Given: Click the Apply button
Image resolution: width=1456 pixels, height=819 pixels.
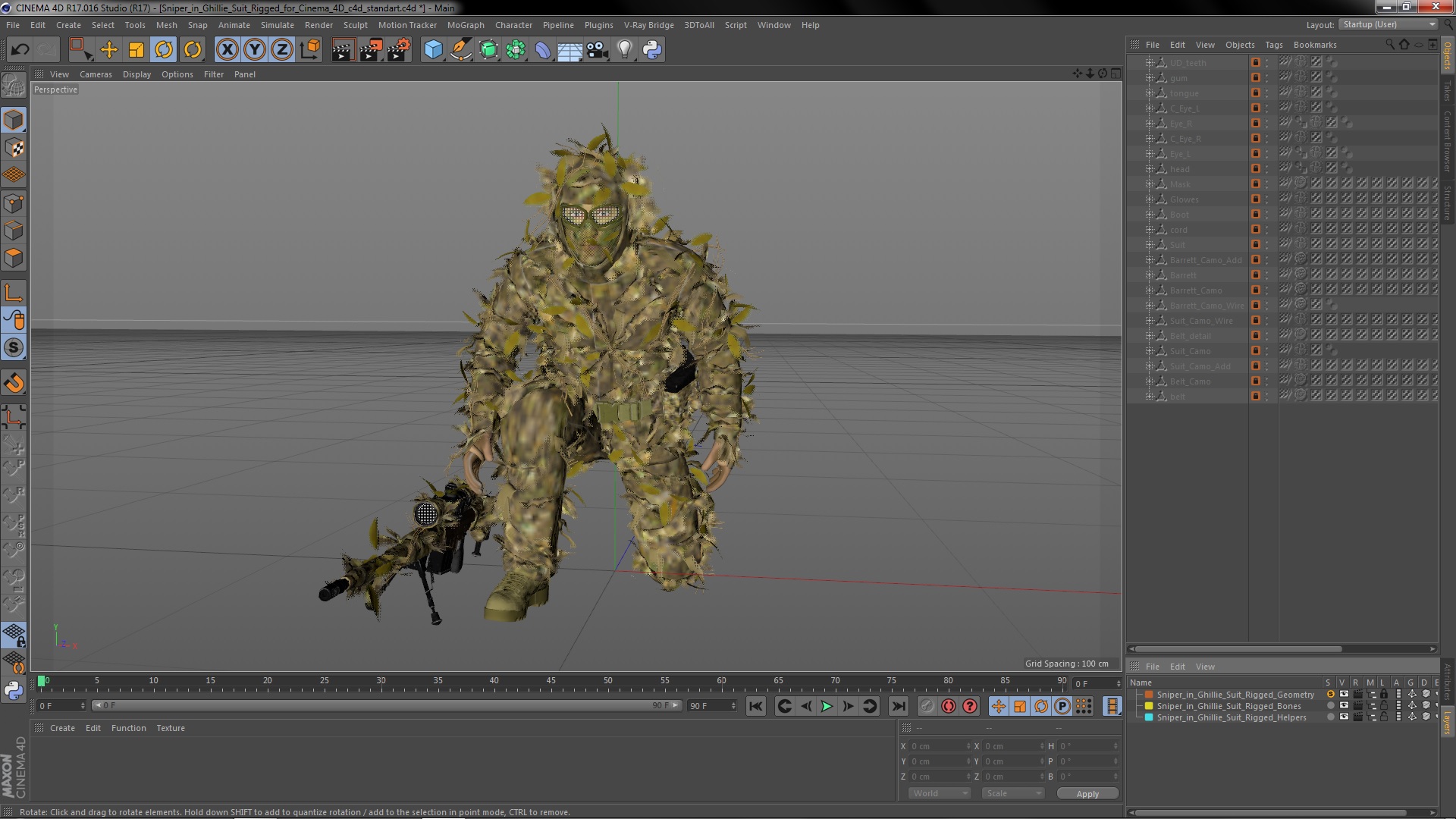Looking at the screenshot, I should click(x=1087, y=794).
